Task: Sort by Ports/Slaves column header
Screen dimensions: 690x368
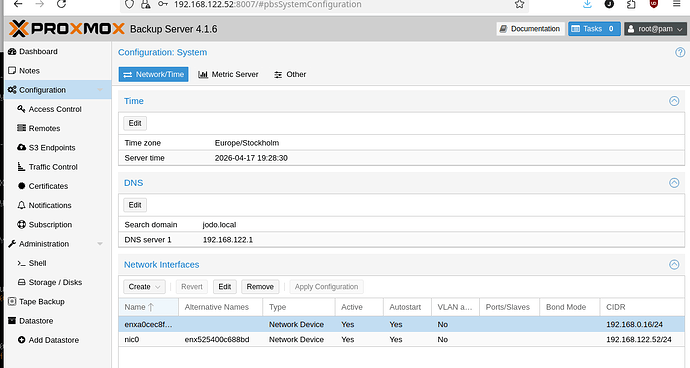Action: (510, 307)
